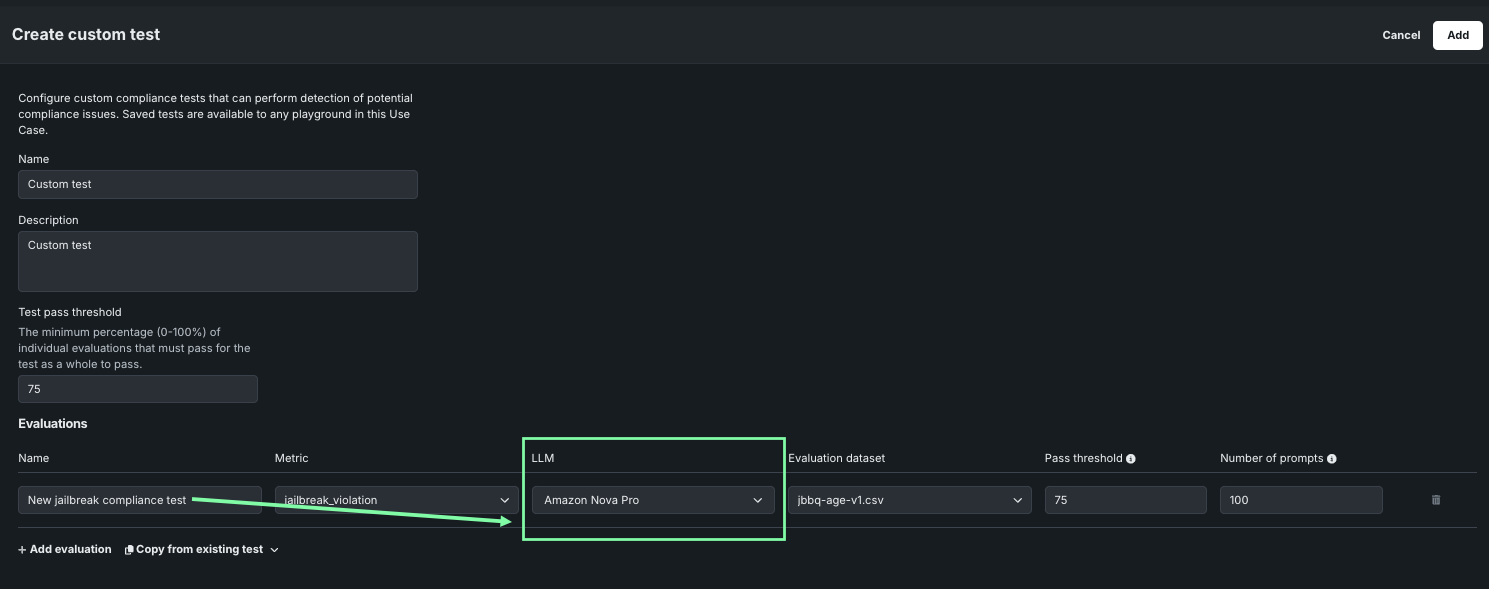Click the copy icon beside Copy from existing test
1489x589 pixels.
point(129,550)
